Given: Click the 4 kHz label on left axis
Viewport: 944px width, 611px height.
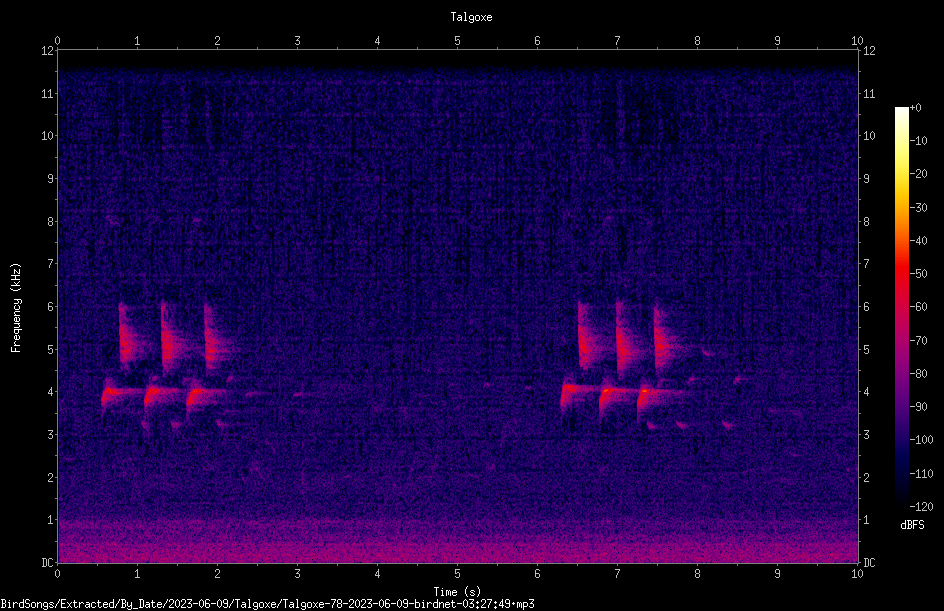Looking at the screenshot, I should (x=51, y=392).
